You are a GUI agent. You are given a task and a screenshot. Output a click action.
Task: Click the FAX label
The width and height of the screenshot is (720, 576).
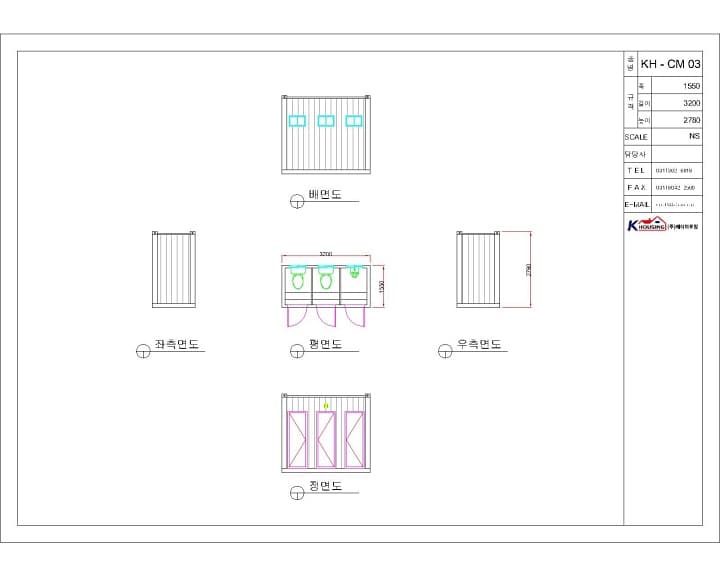tap(636, 187)
